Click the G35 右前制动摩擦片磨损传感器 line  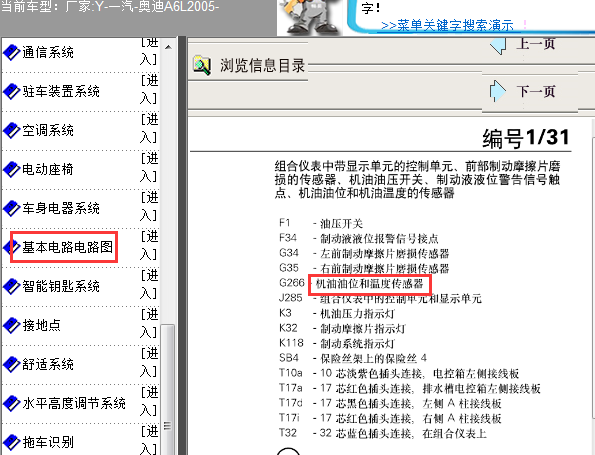[x=364, y=268]
